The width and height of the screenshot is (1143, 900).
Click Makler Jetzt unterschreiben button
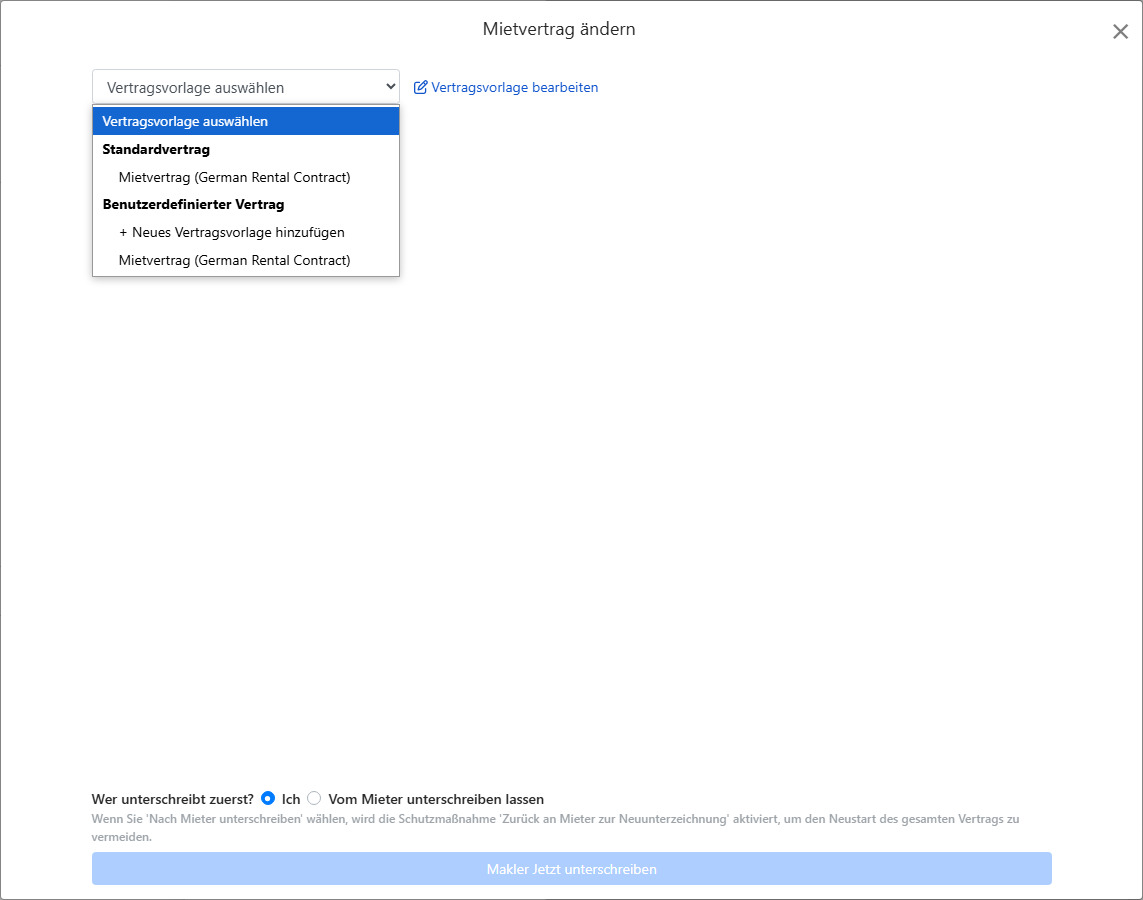572,869
